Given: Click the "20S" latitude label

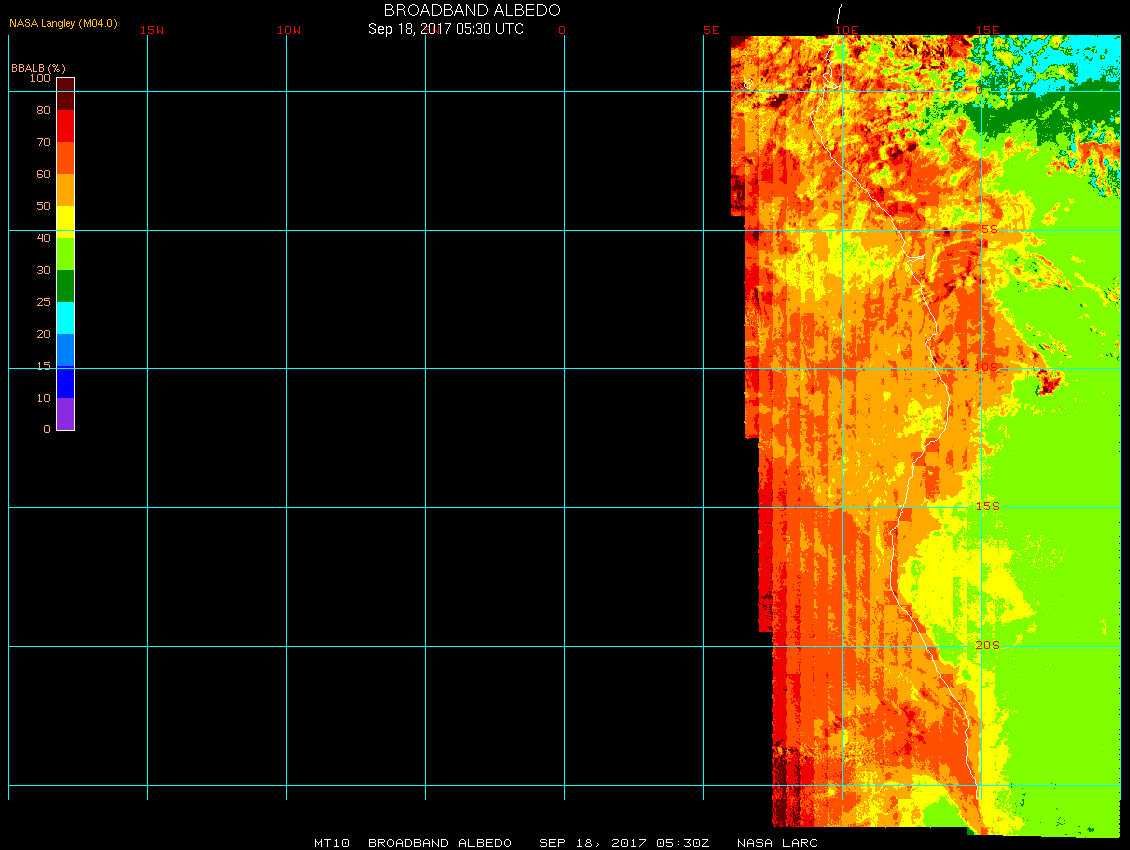Looking at the screenshot, I should 988,645.
